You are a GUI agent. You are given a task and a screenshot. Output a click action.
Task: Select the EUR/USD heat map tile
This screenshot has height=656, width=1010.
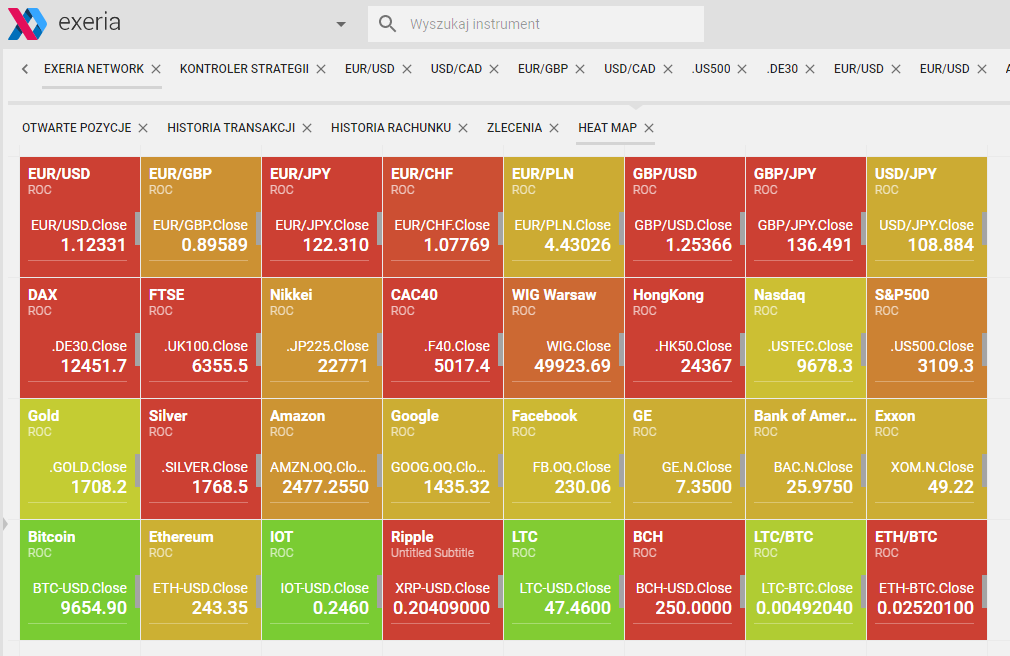[x=80, y=217]
